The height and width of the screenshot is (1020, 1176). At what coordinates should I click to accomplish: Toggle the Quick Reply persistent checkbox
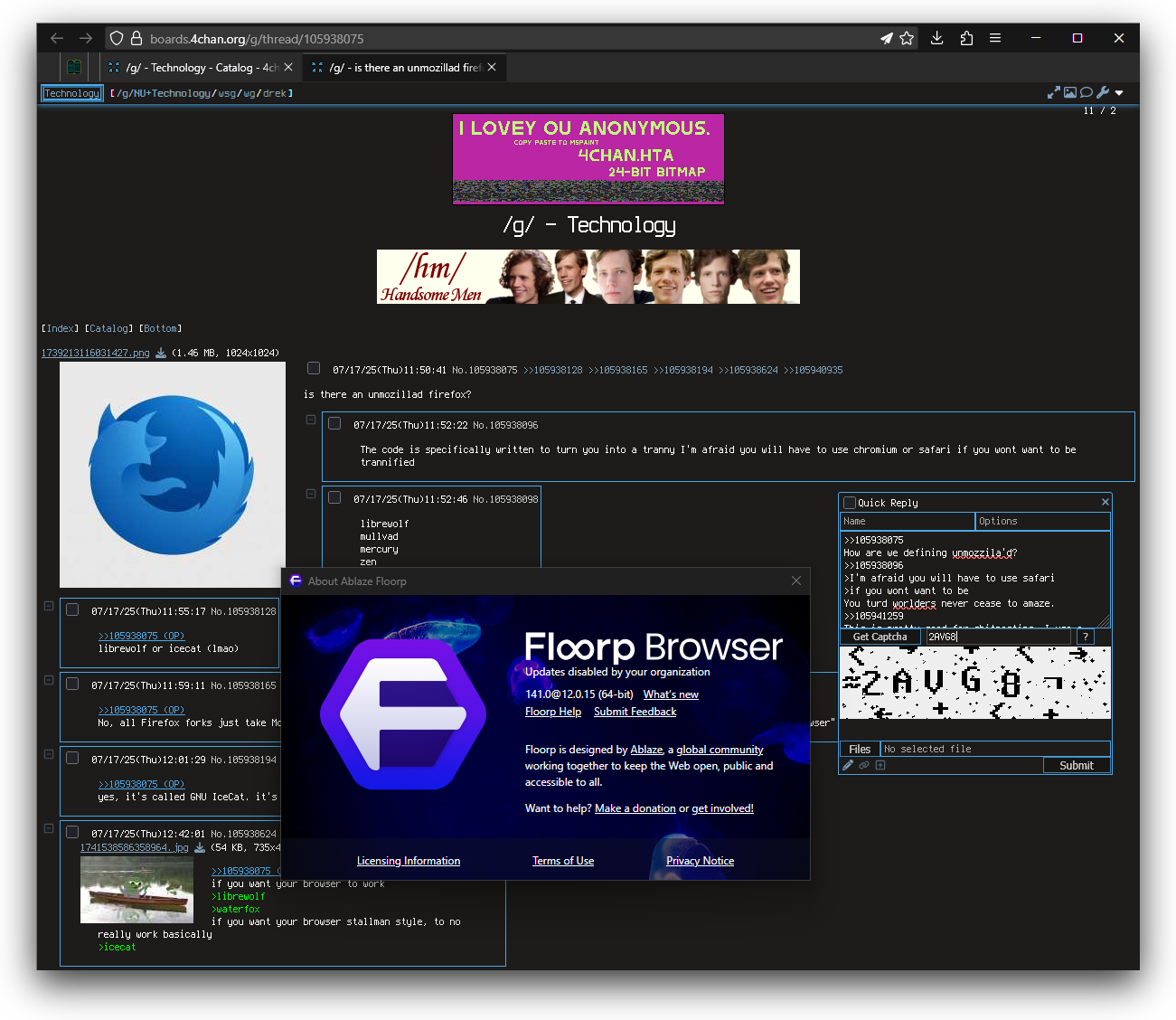click(x=850, y=503)
